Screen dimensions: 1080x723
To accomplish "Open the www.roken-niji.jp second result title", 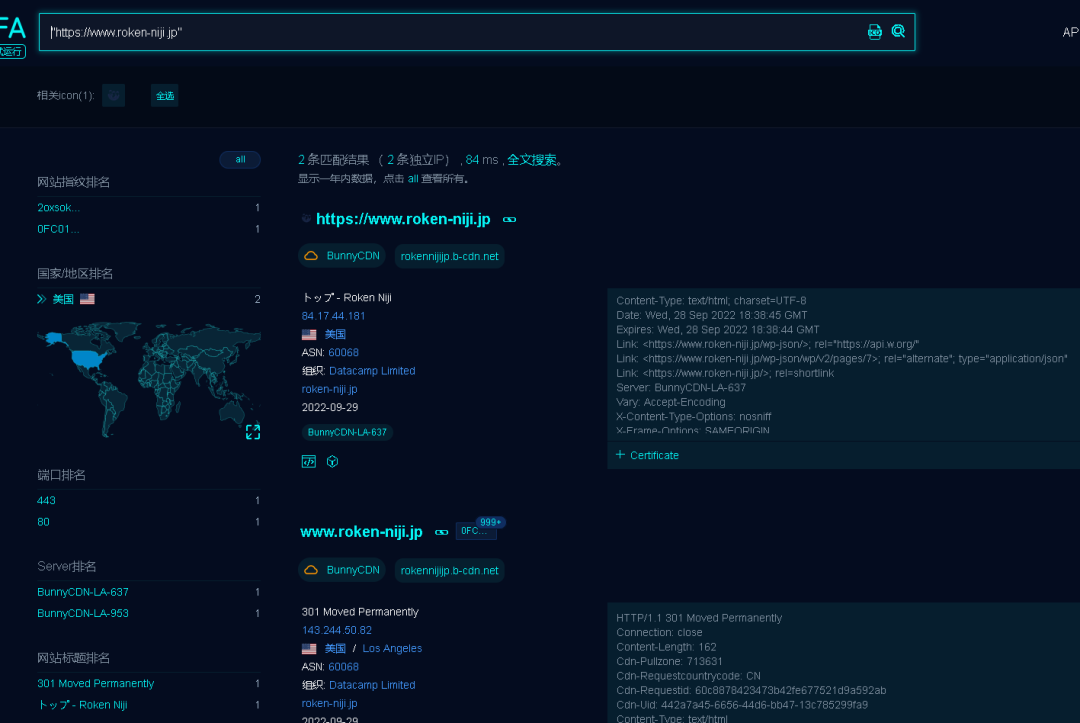I will pyautogui.click(x=361, y=532).
